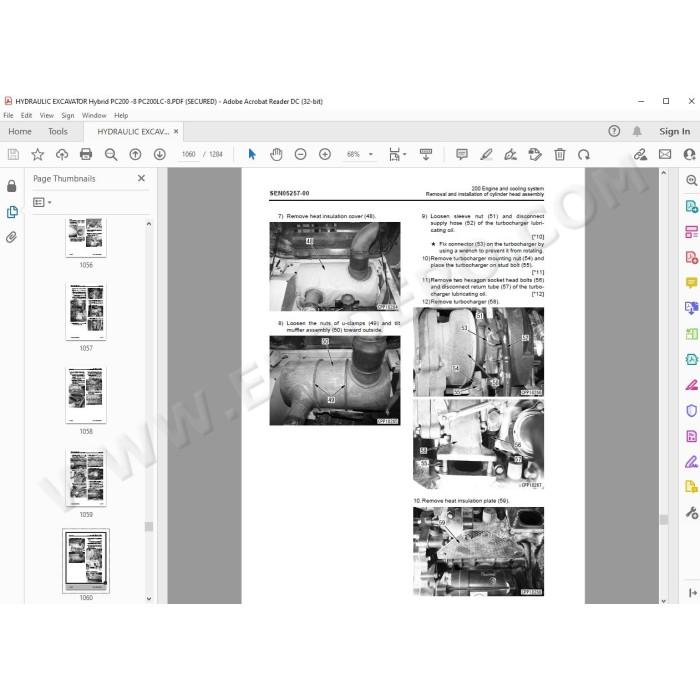Click the page number field

point(189,154)
